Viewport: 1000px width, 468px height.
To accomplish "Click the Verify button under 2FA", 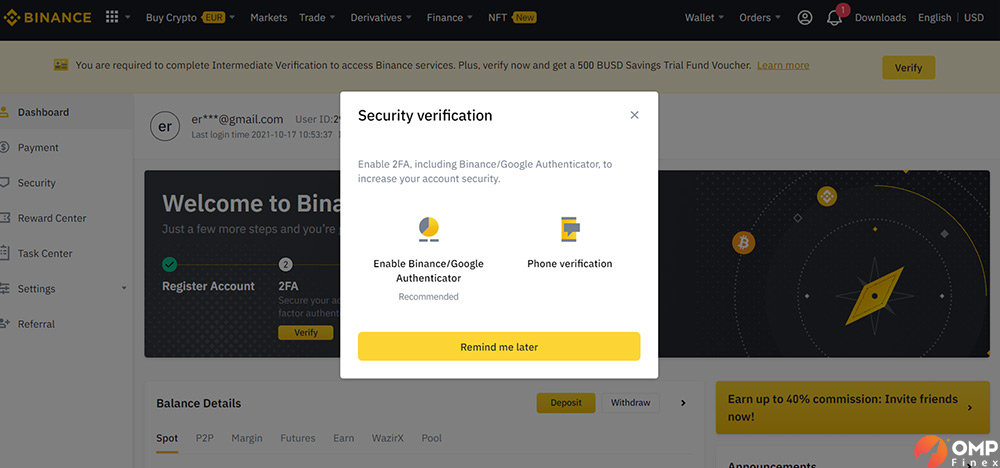I will [305, 332].
